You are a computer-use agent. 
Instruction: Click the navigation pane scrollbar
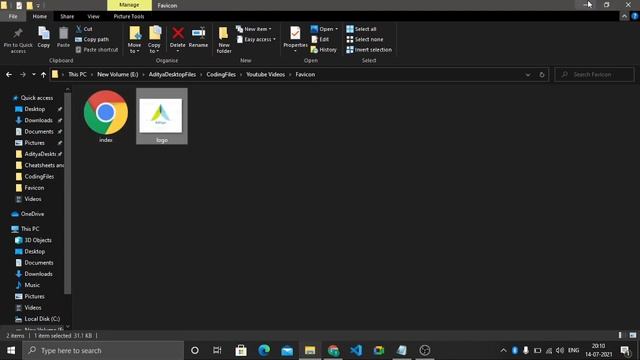coord(68,193)
